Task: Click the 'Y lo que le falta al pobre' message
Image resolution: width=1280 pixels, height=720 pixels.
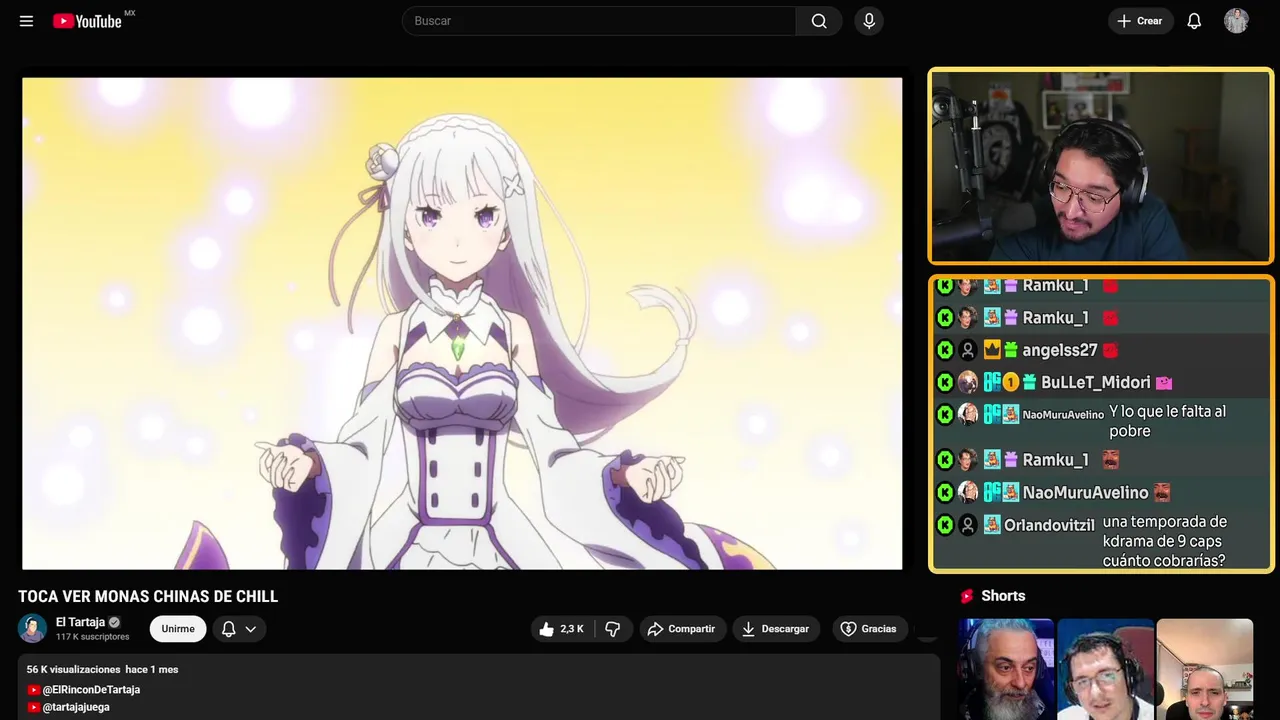Action: click(x=1167, y=421)
